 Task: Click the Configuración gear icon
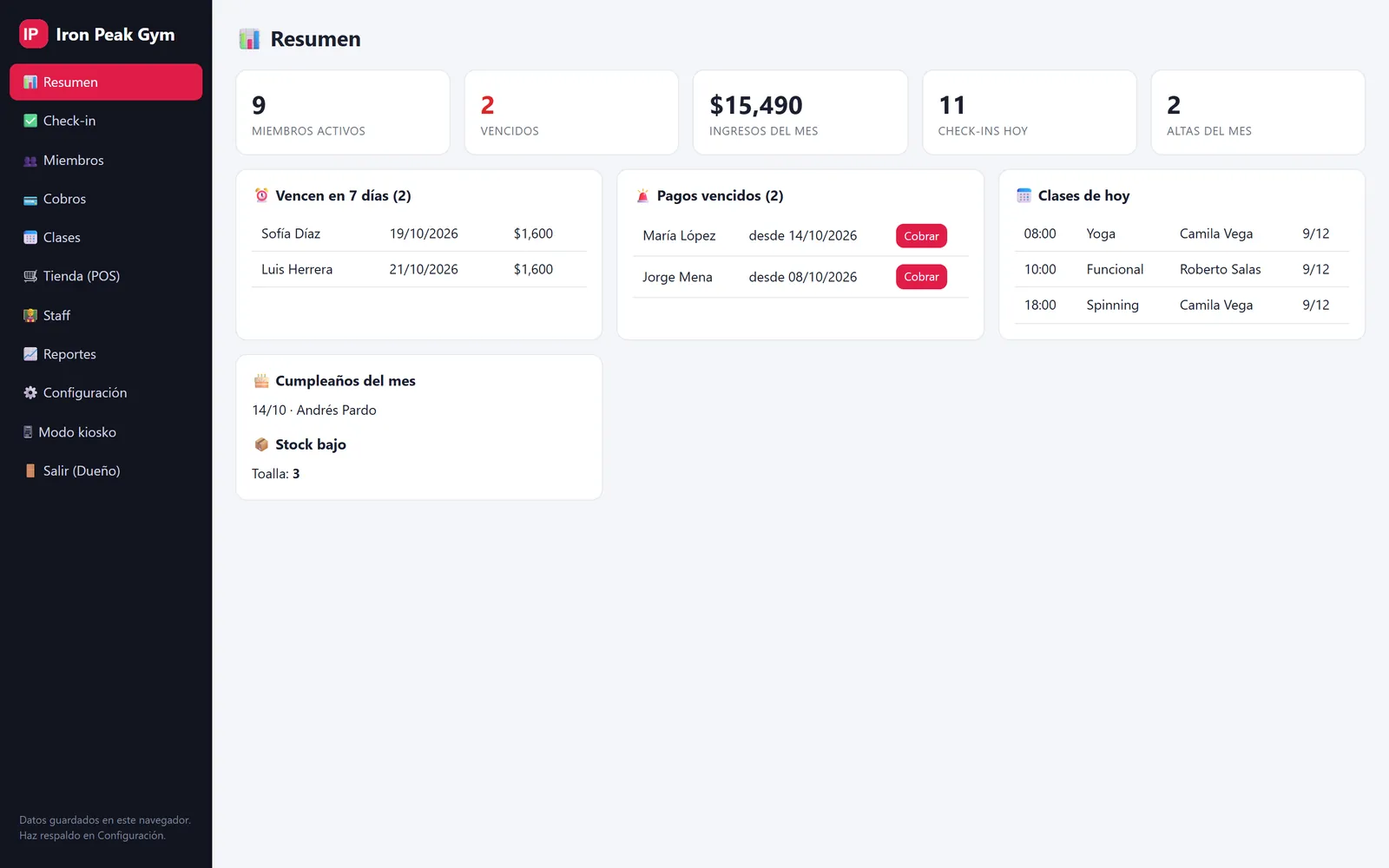coord(30,392)
